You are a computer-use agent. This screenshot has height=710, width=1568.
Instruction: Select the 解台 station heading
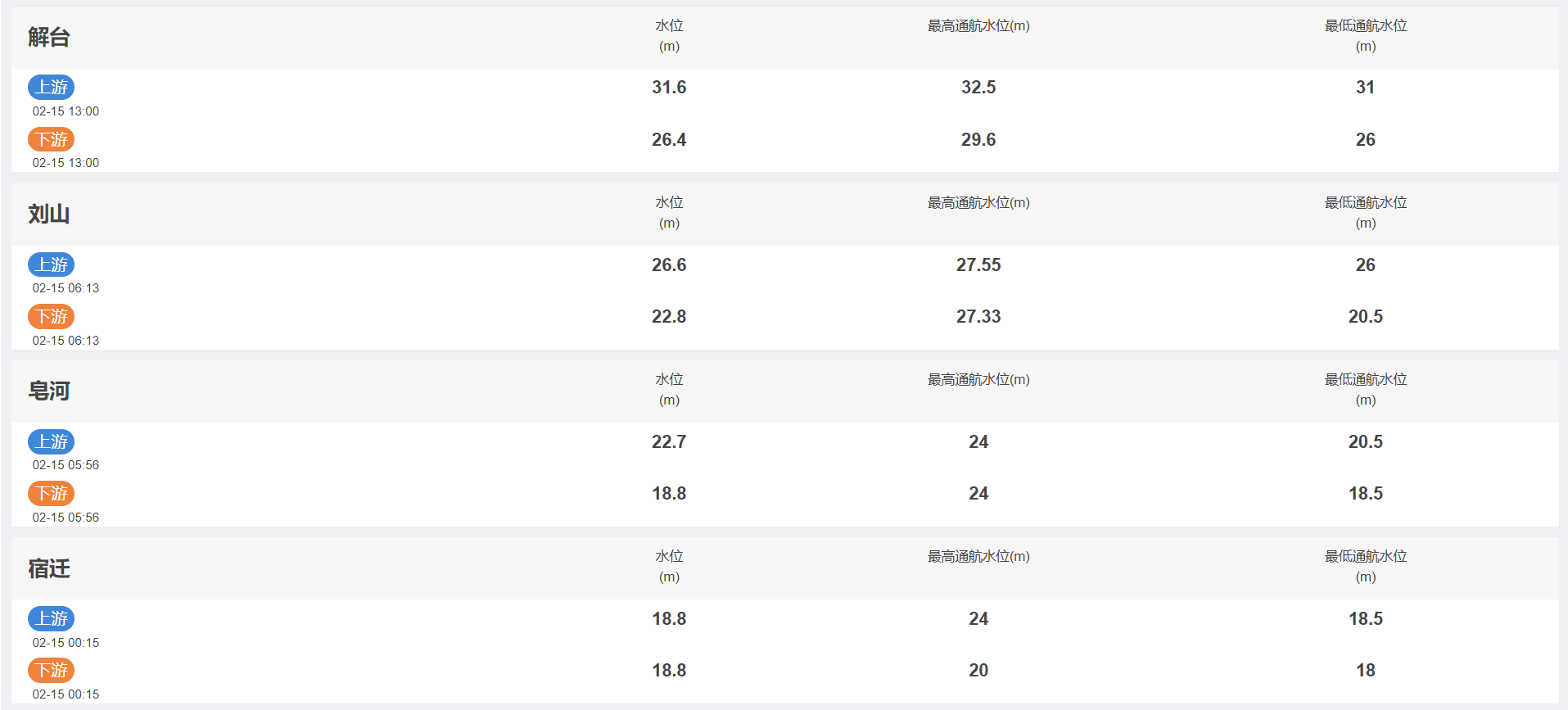[49, 37]
